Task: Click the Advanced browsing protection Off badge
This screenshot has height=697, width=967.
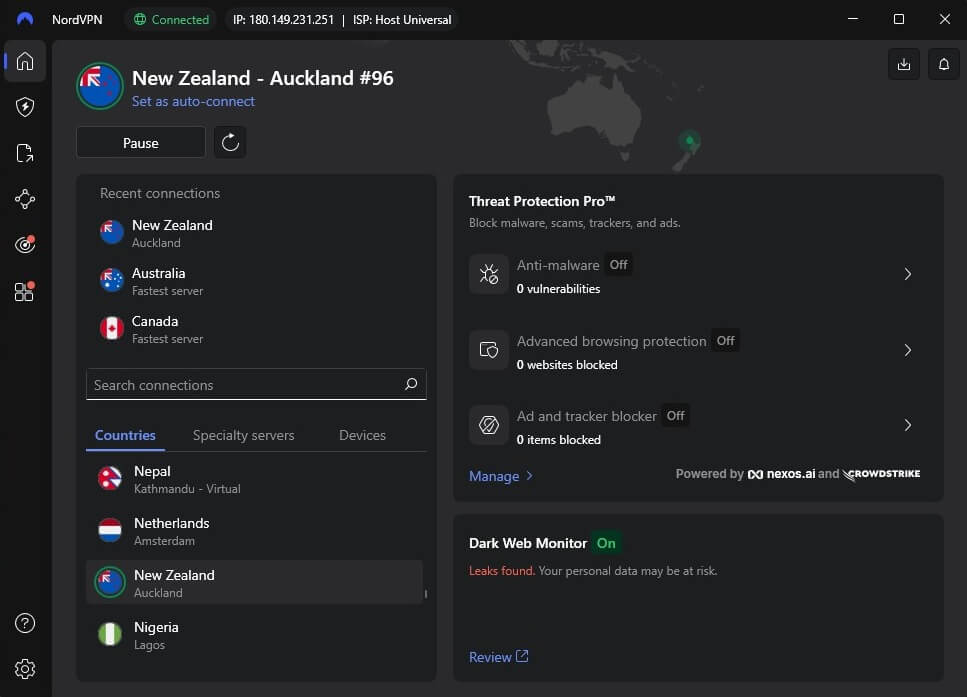Action: tap(725, 340)
